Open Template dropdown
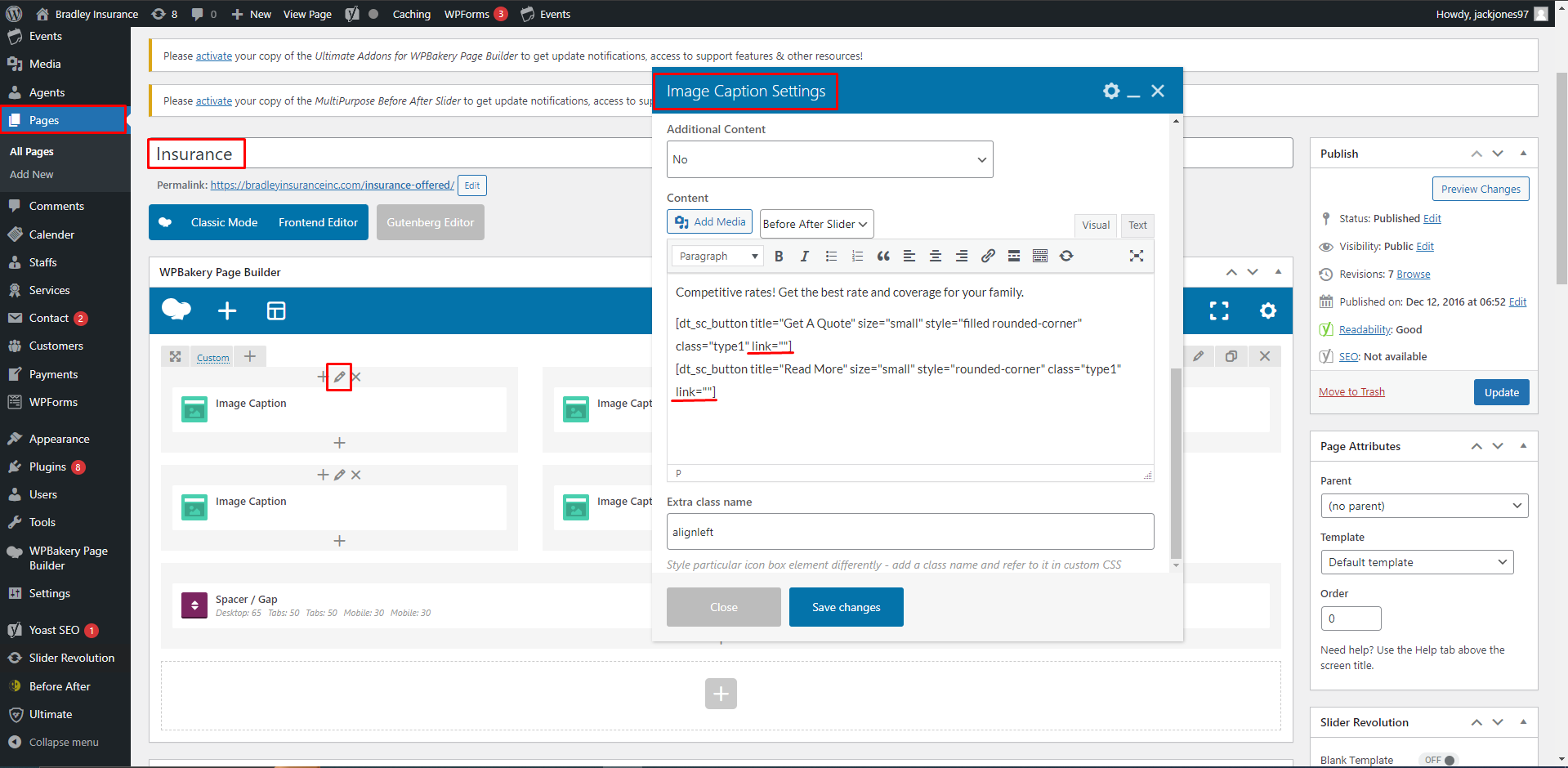 (1417, 562)
